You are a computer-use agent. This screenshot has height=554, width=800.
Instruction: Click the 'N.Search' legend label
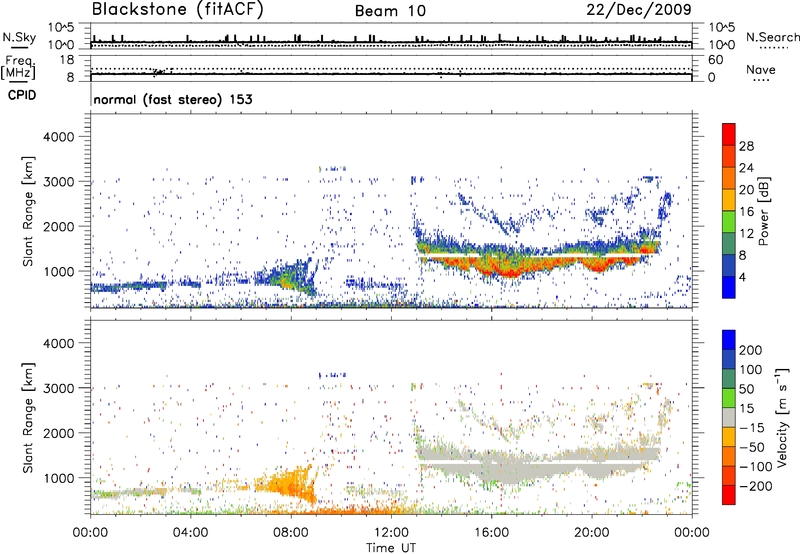[x=772, y=37]
